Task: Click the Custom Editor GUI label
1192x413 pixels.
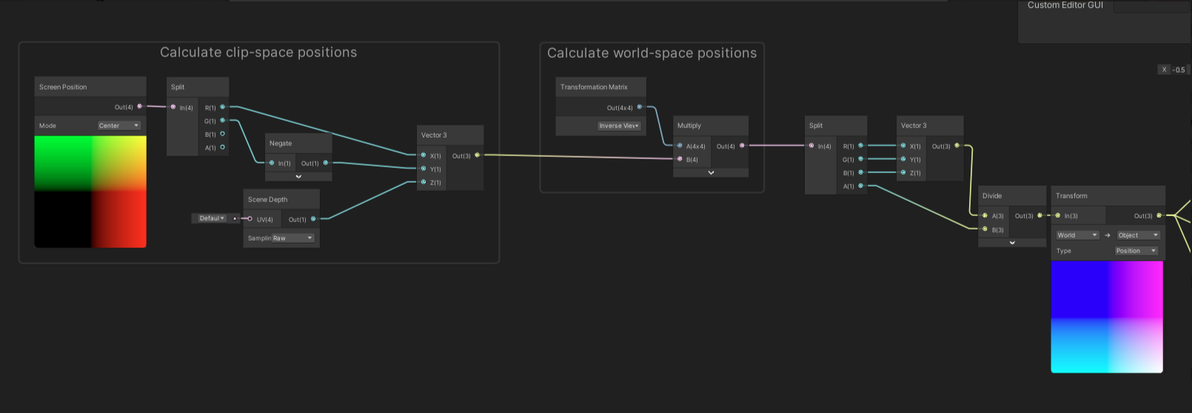Action: tap(1065, 5)
